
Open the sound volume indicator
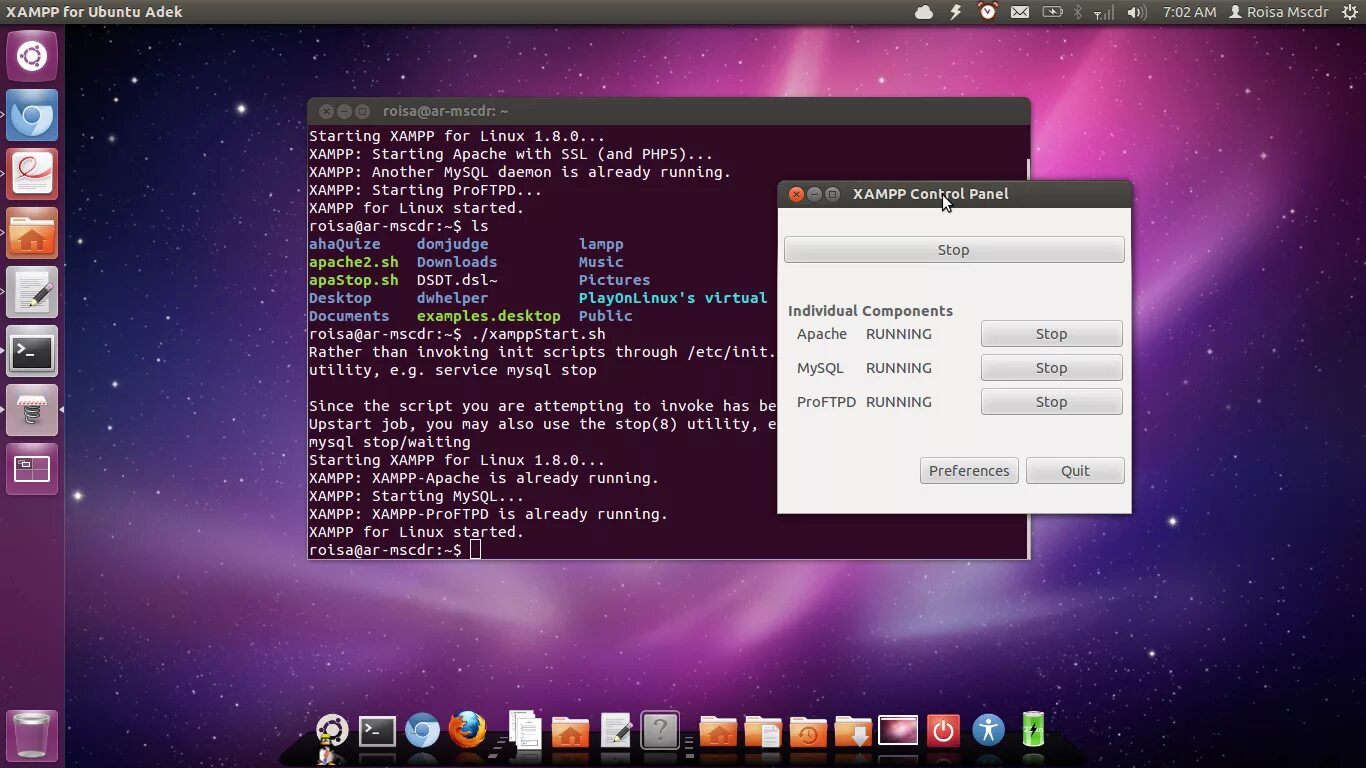tap(1136, 12)
